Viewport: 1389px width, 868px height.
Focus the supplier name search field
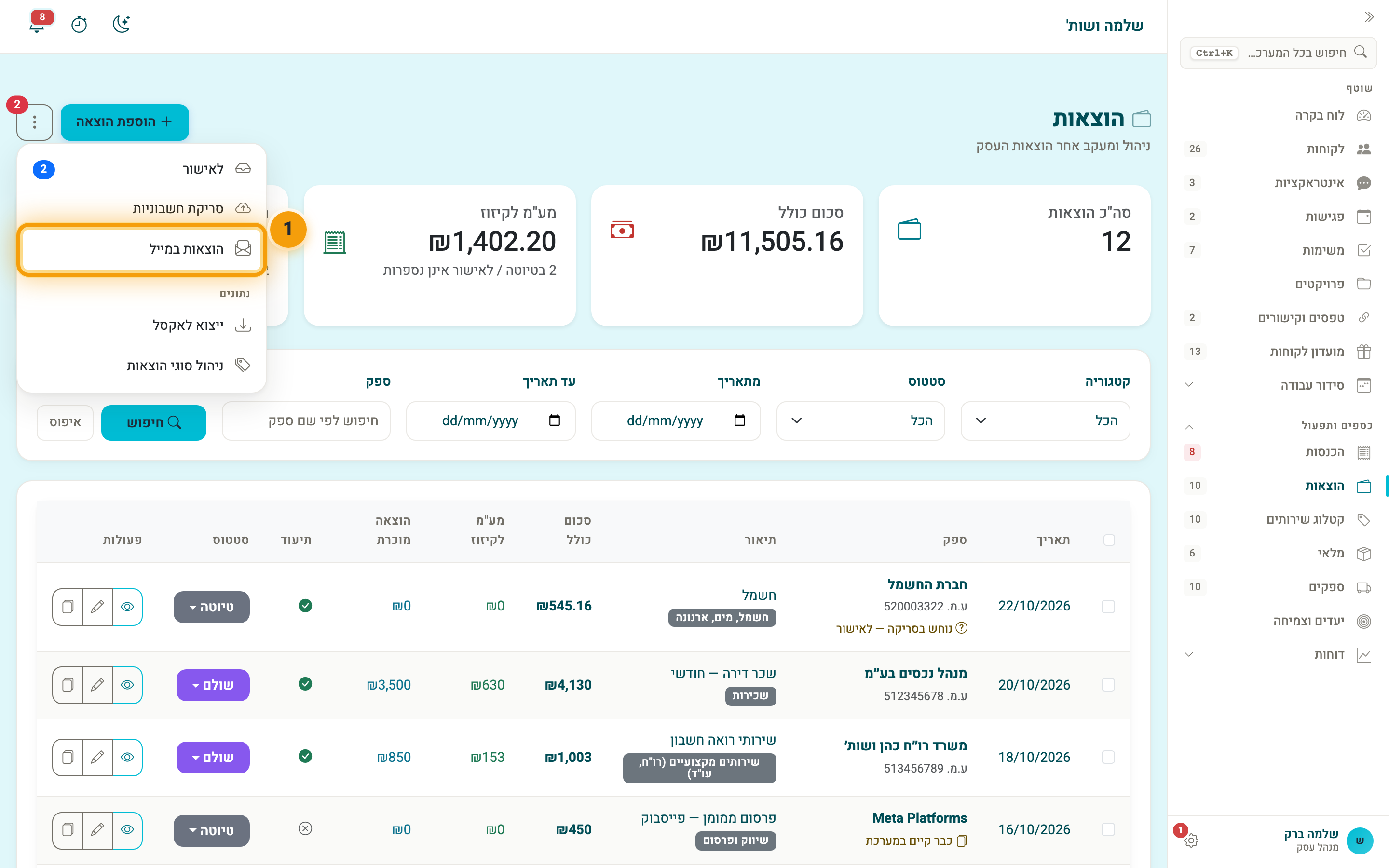[x=306, y=421]
